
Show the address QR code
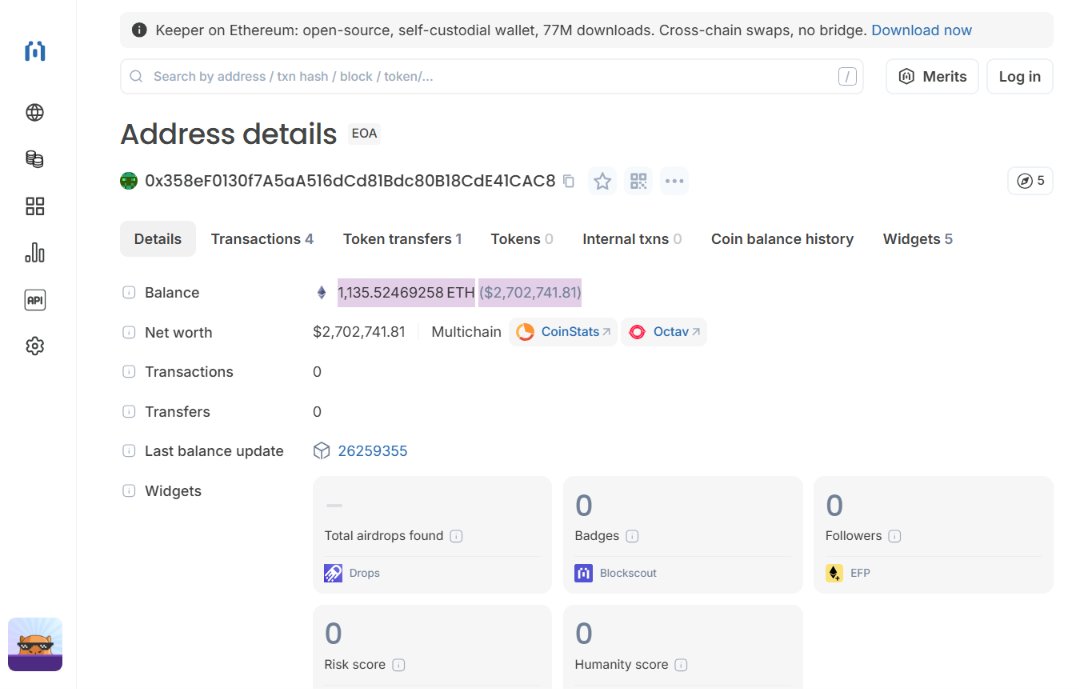tap(638, 181)
